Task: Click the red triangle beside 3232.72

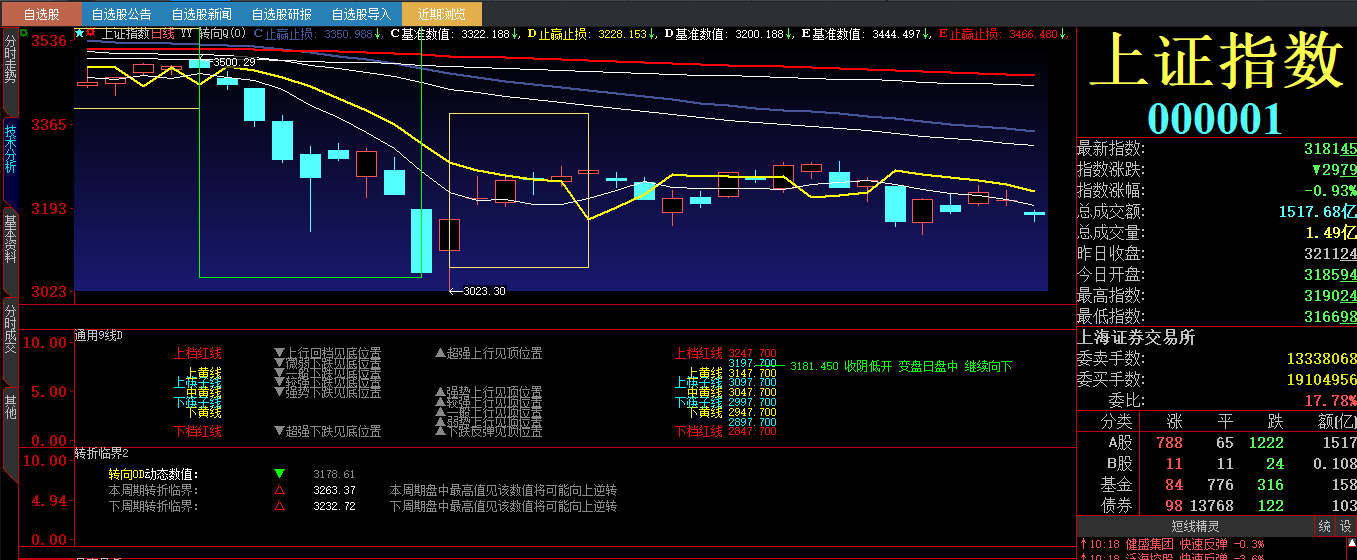Action: pyautogui.click(x=279, y=506)
